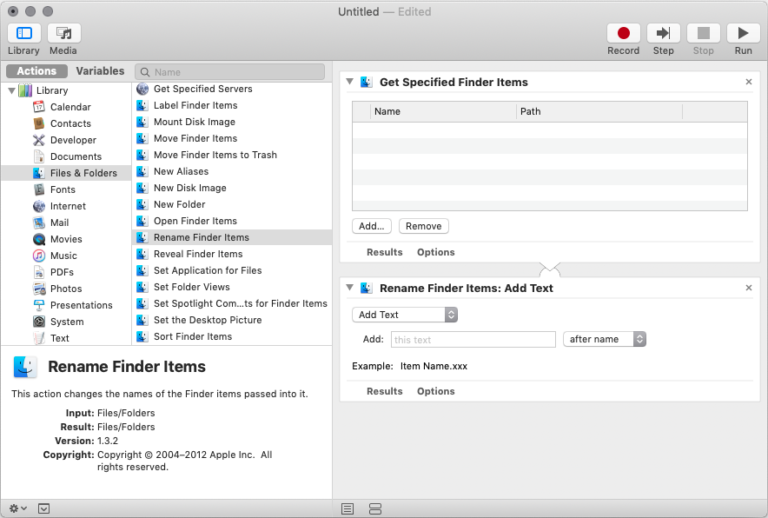This screenshot has height=518, width=768.
Task: Select Set Spotlight Comments for Finder Items
Action: click(232, 304)
